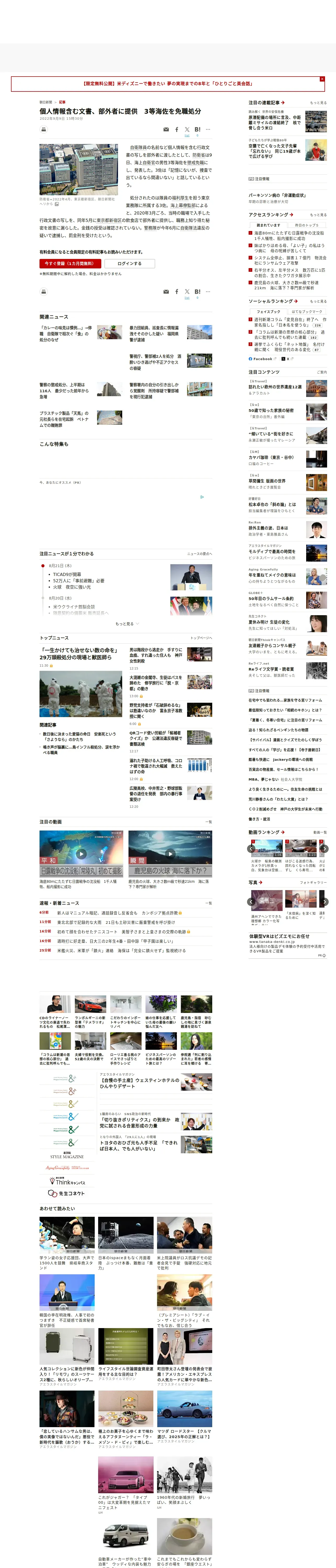The width and height of the screenshot is (336, 1568).
Task: Open 朝日新聞 breadcrumb link
Action: (46, 102)
